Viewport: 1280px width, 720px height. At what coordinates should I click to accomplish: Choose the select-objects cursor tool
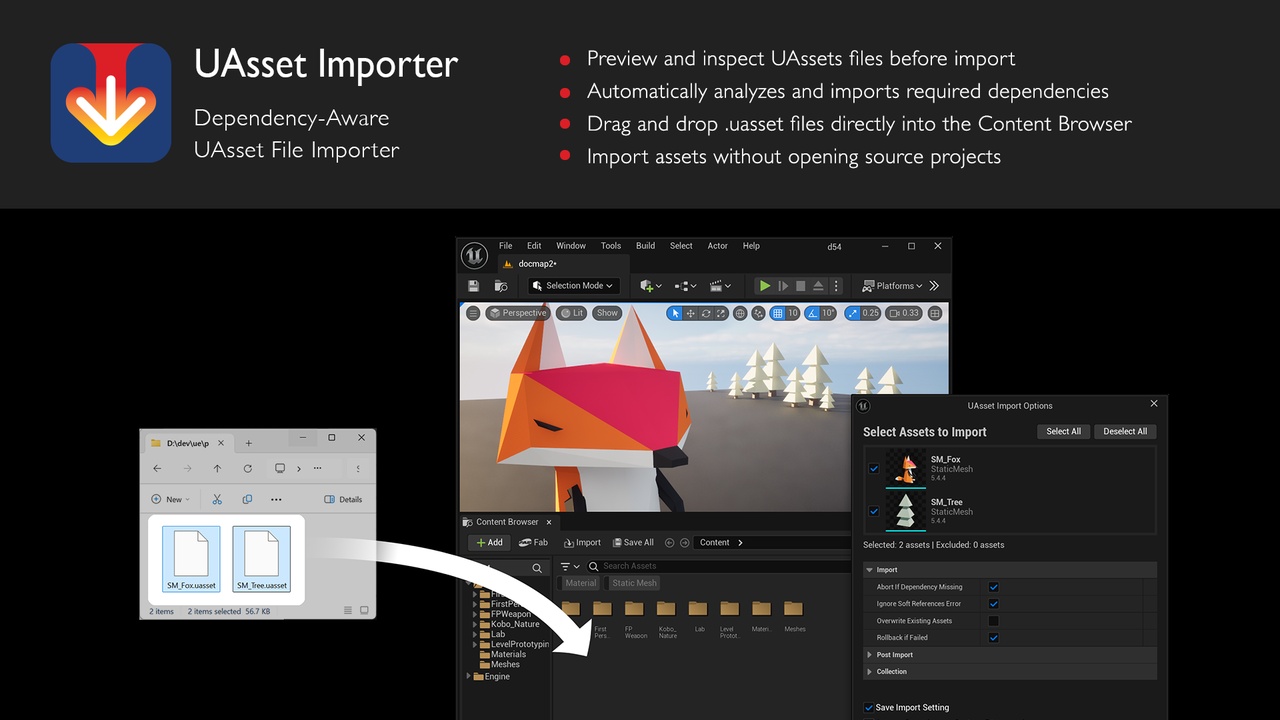coord(676,313)
